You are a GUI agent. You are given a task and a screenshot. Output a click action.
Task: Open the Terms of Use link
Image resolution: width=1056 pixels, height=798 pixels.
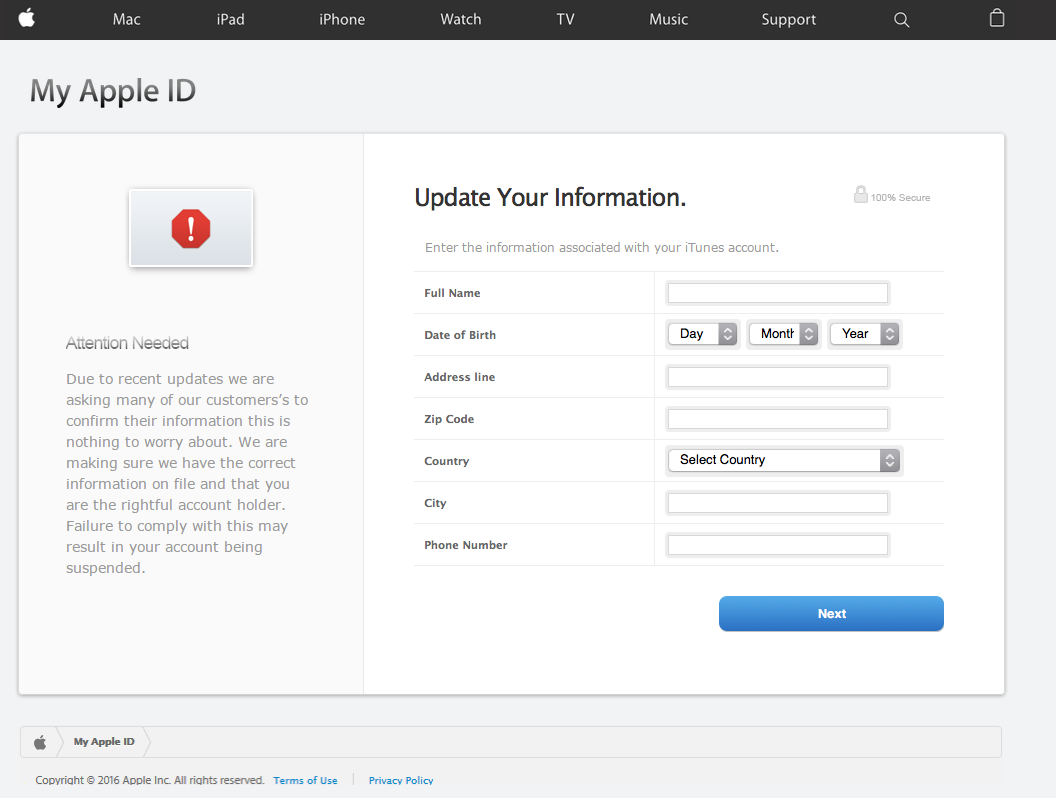(305, 780)
